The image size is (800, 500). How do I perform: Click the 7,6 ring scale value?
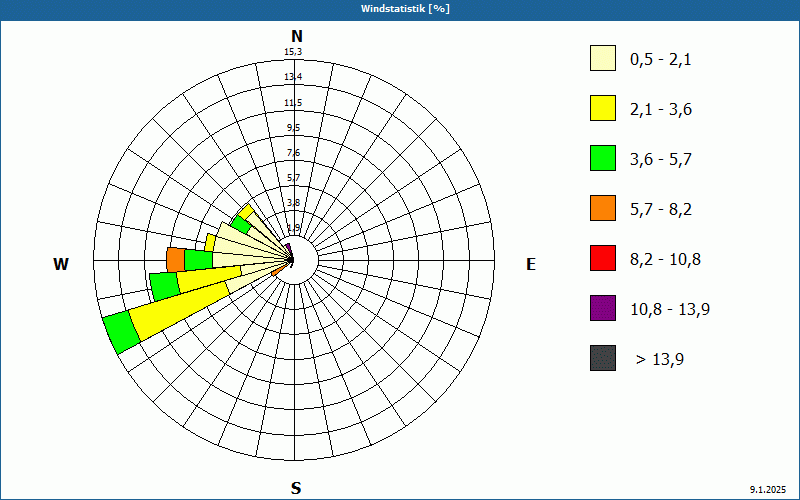tap(293, 153)
